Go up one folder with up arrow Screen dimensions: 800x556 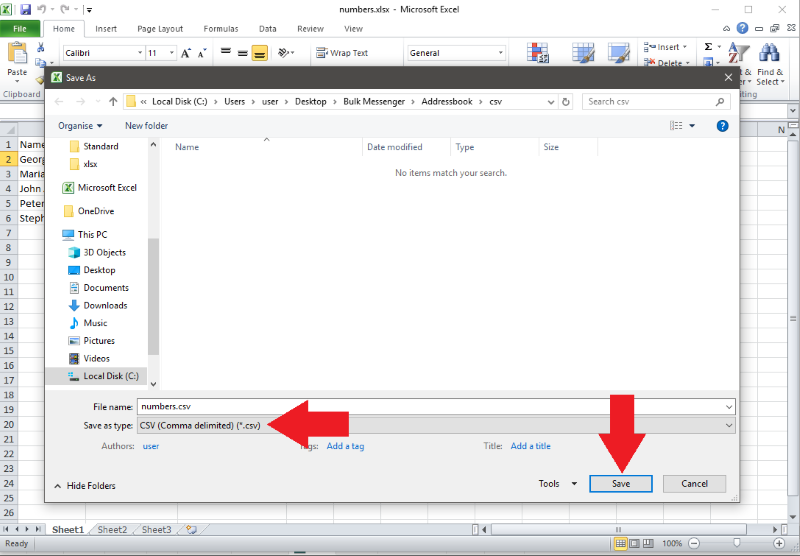click(x=113, y=102)
